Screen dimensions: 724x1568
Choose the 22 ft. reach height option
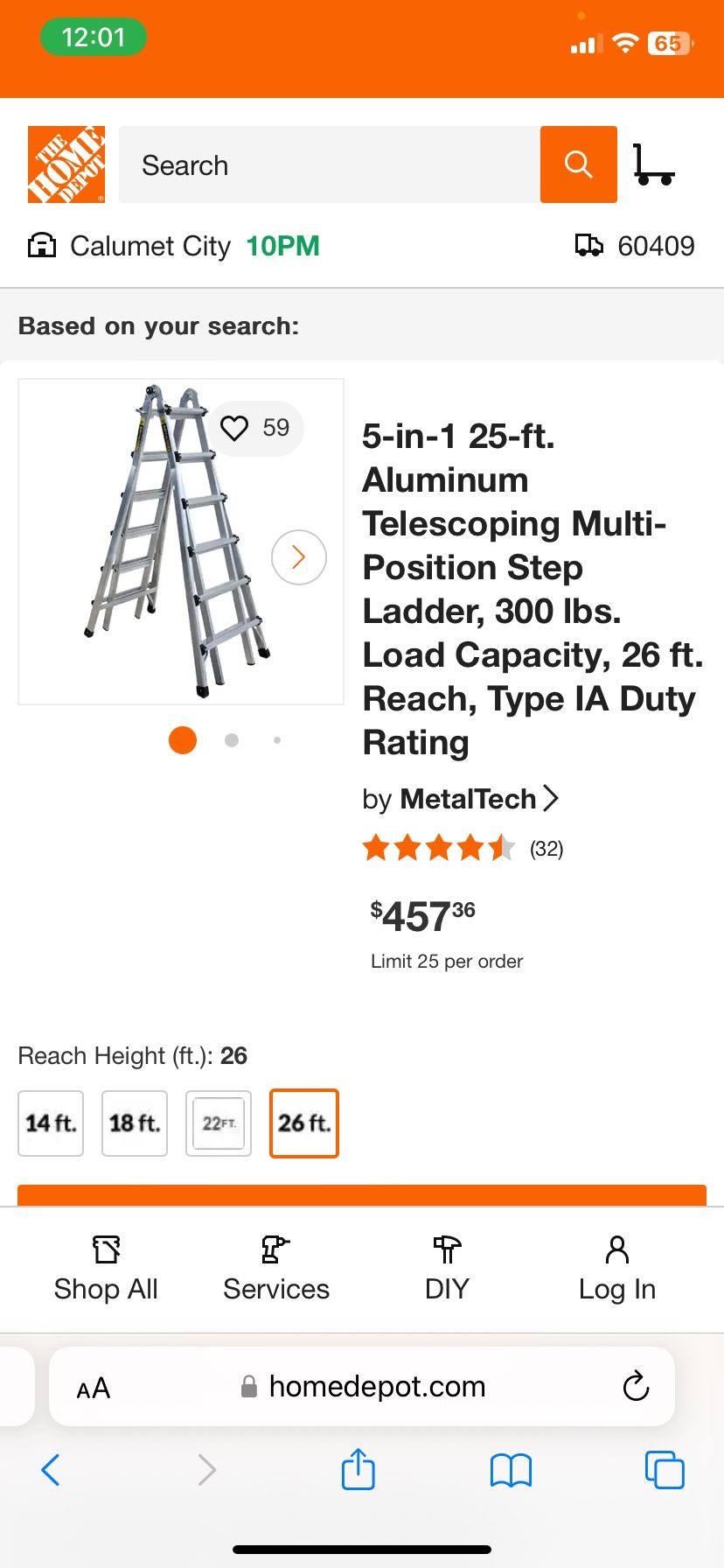219,1123
